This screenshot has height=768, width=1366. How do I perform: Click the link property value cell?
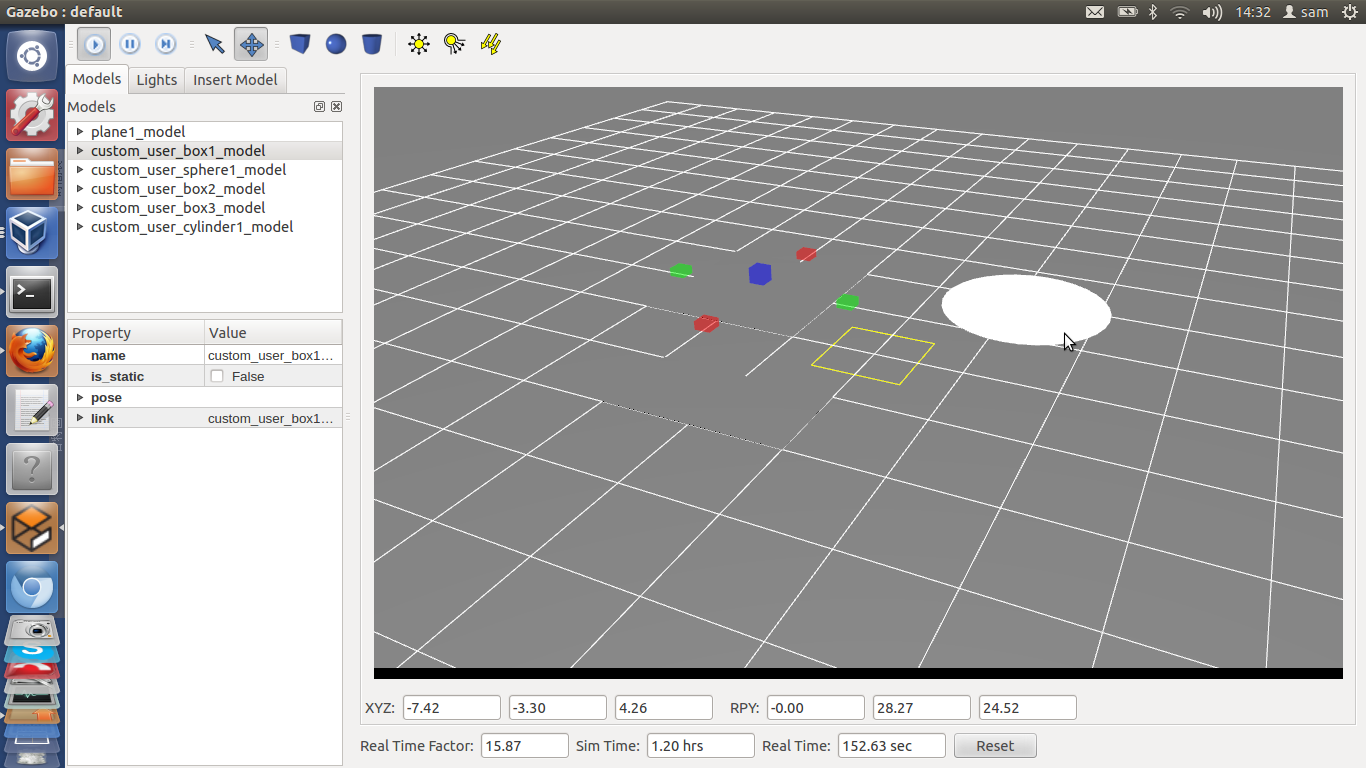[273, 418]
